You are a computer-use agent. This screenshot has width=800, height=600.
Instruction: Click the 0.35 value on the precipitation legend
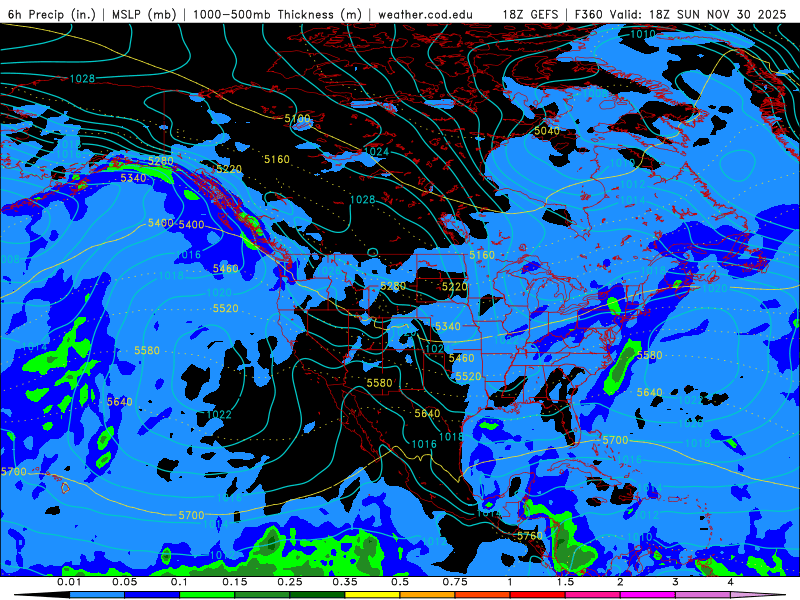pos(345,582)
